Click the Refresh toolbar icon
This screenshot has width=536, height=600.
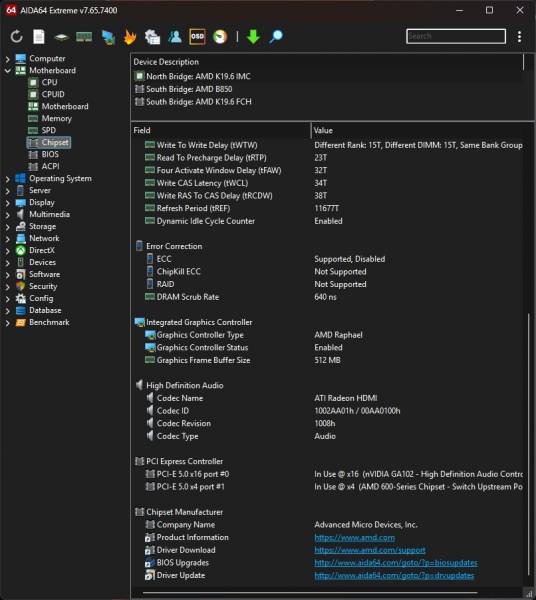click(x=16, y=37)
